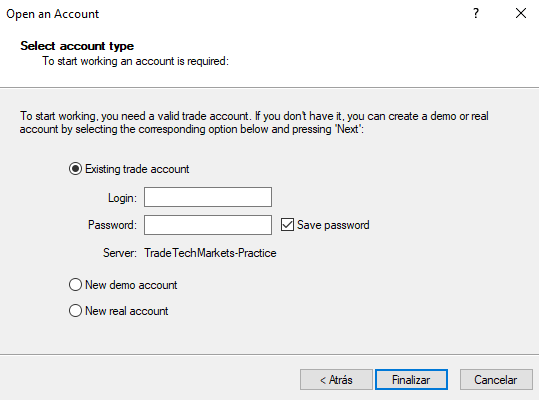Go back with the Atrás button

point(336,380)
